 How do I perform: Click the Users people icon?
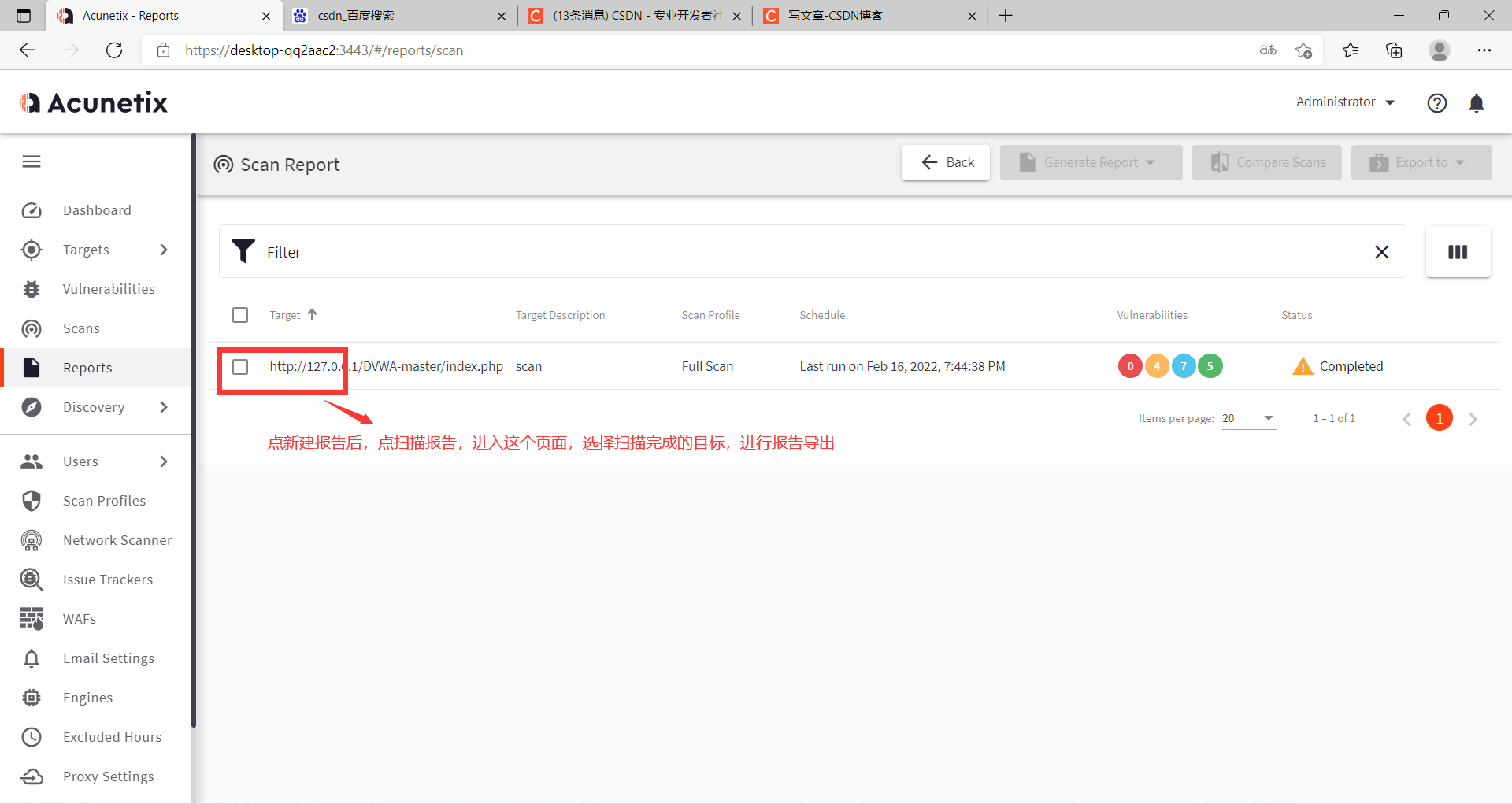[x=31, y=461]
